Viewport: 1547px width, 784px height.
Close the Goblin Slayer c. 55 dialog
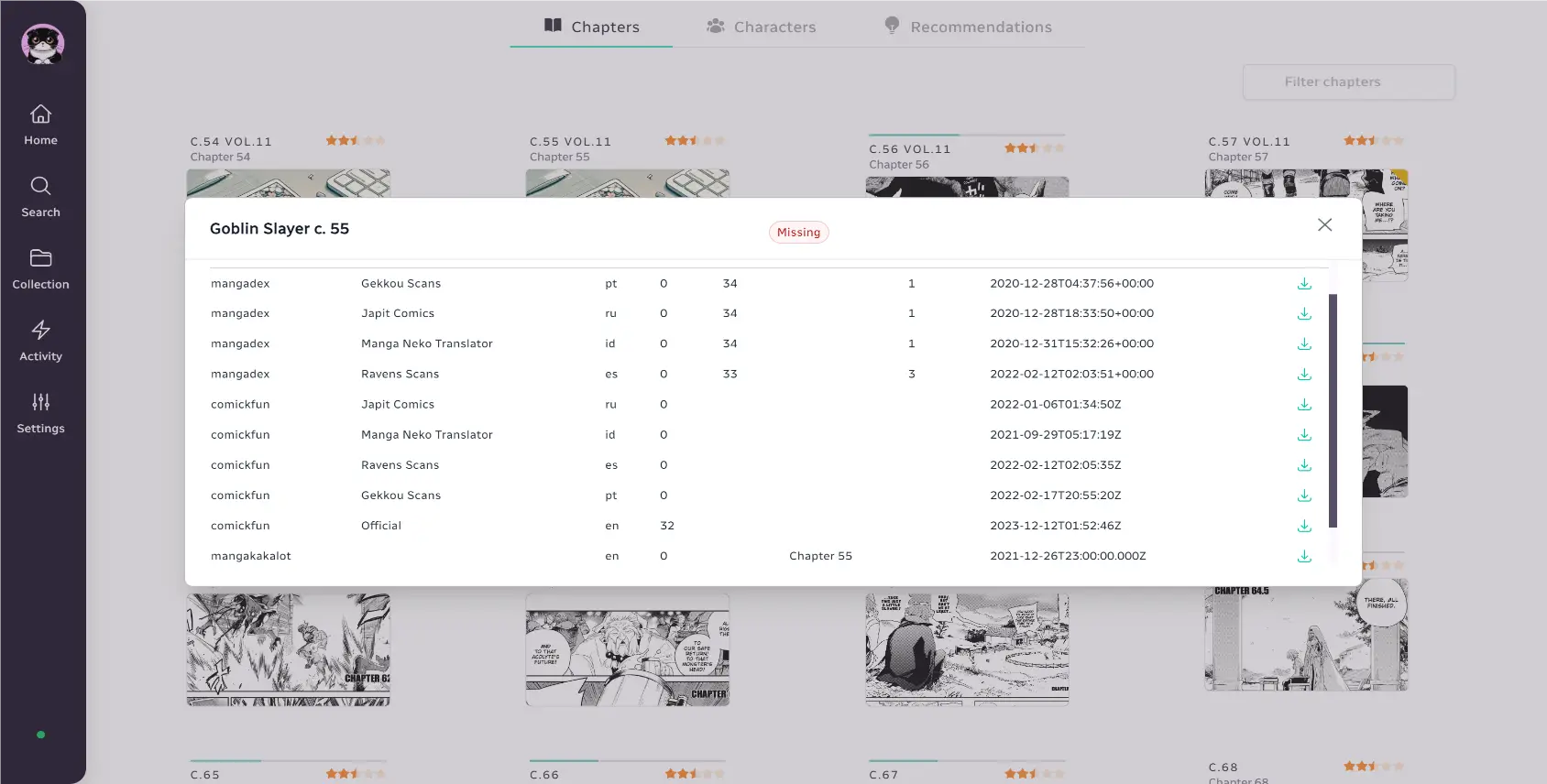point(1324,224)
